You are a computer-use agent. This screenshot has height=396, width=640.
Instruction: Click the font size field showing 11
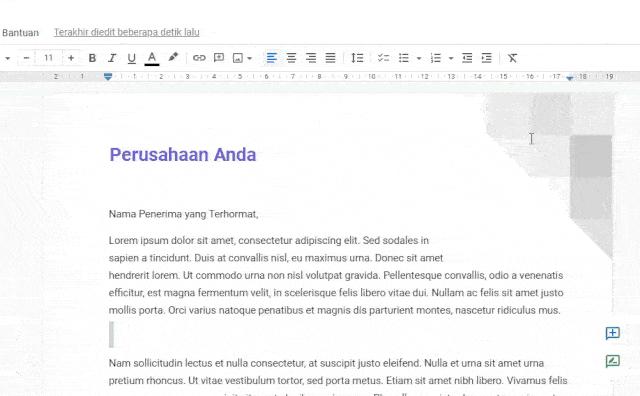coord(49,58)
